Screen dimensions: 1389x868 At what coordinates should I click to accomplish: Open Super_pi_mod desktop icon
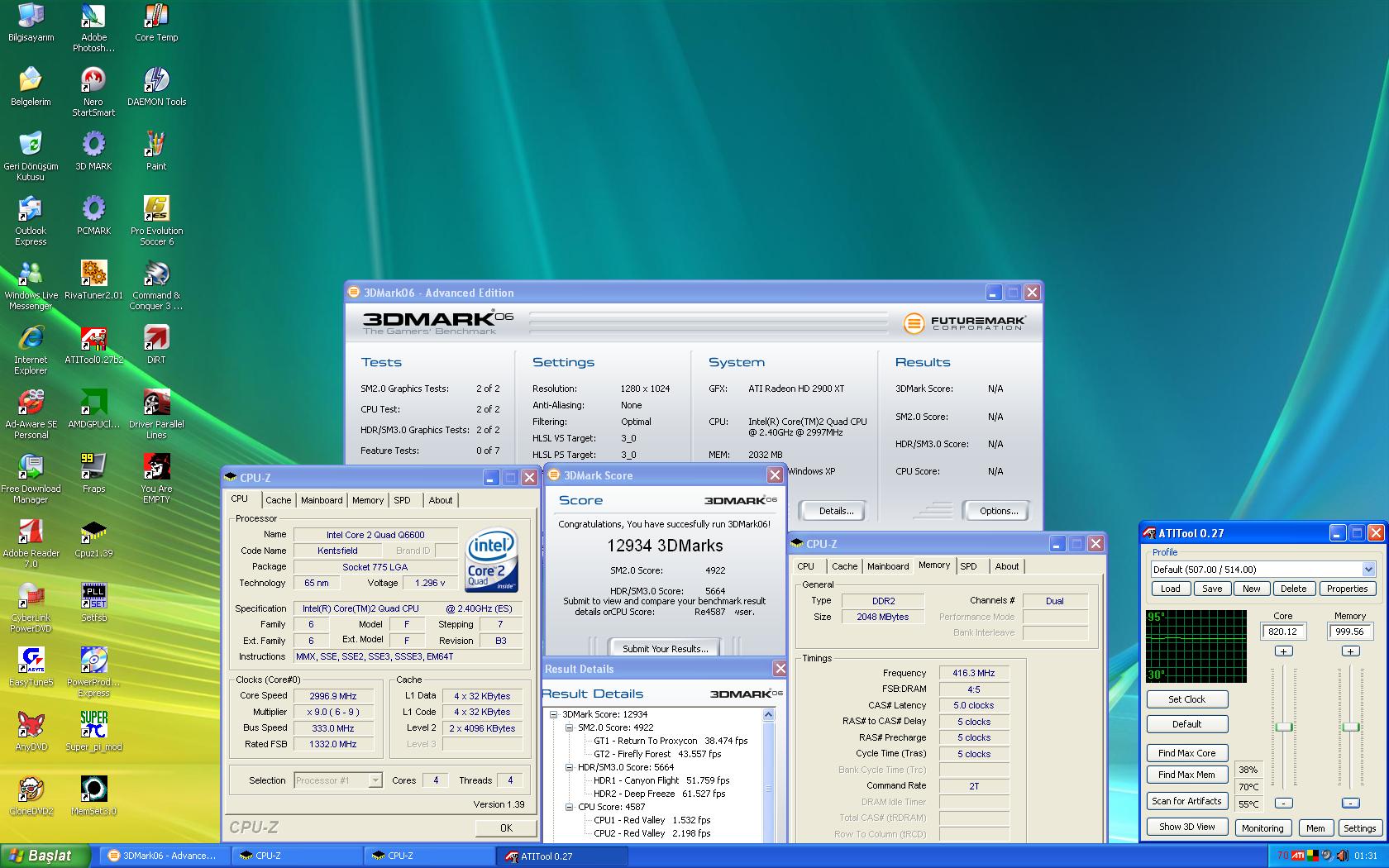coord(93,732)
